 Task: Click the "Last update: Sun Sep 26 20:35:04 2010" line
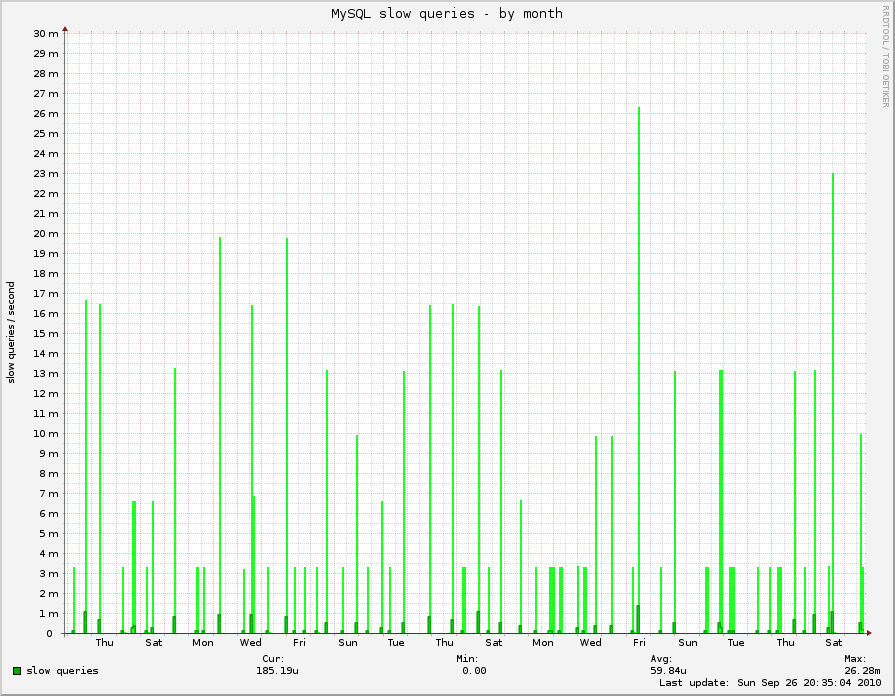[770, 682]
